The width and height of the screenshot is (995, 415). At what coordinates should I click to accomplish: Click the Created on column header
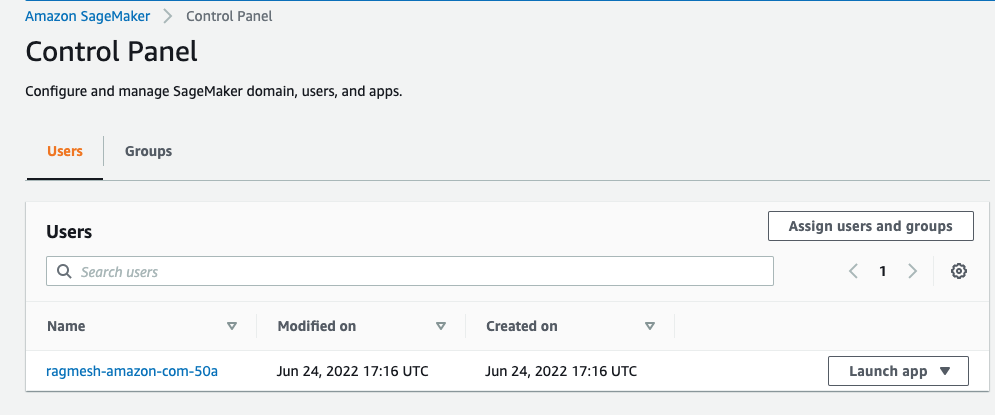[522, 326]
